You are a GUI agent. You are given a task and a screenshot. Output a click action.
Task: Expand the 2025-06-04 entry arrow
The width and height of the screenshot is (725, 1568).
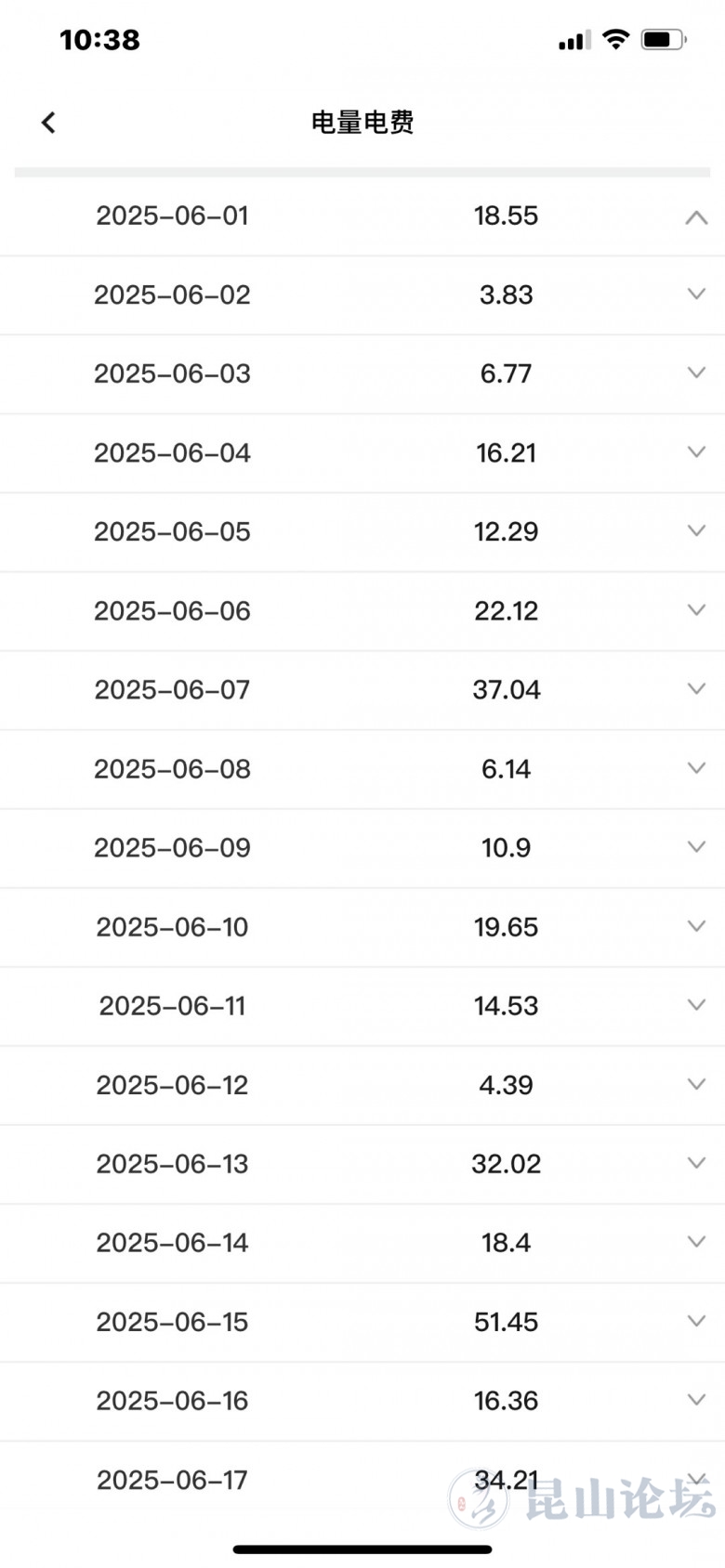click(696, 452)
